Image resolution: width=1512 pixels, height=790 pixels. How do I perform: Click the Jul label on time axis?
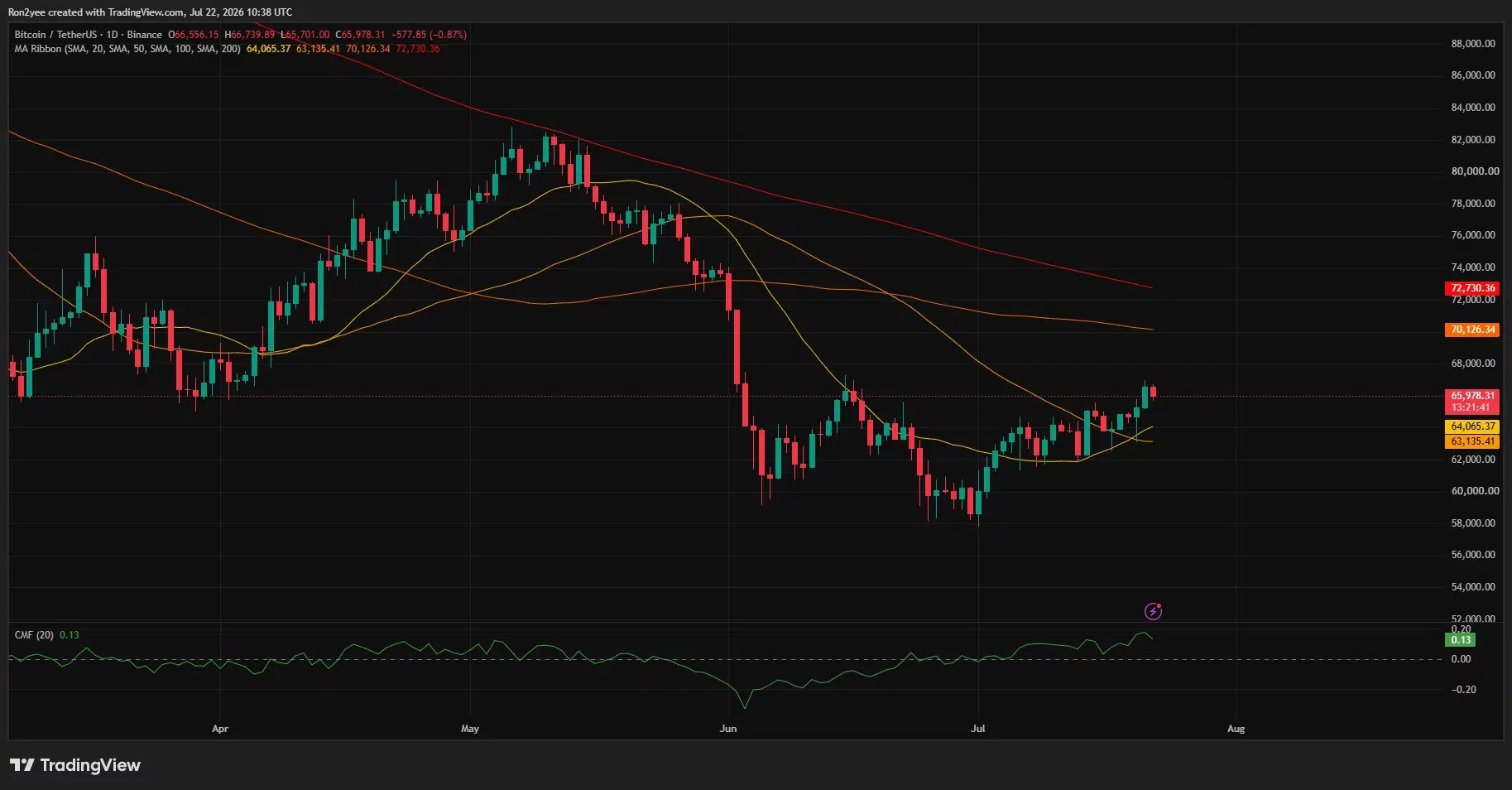coord(978,729)
